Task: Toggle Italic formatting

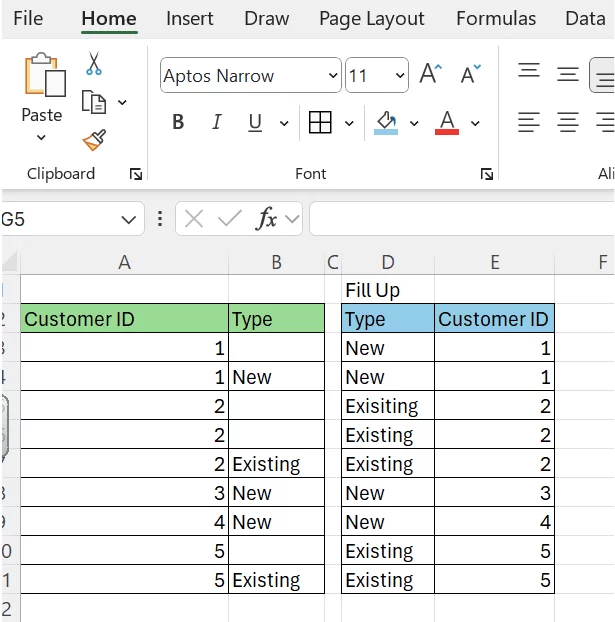Action: [x=217, y=122]
